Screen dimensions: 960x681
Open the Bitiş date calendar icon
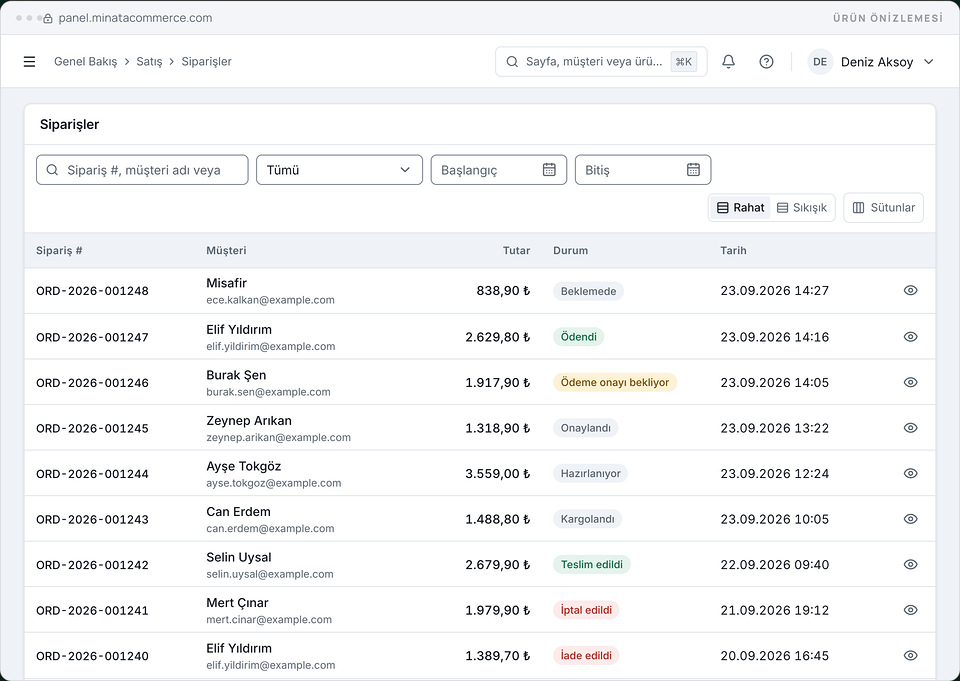693,170
